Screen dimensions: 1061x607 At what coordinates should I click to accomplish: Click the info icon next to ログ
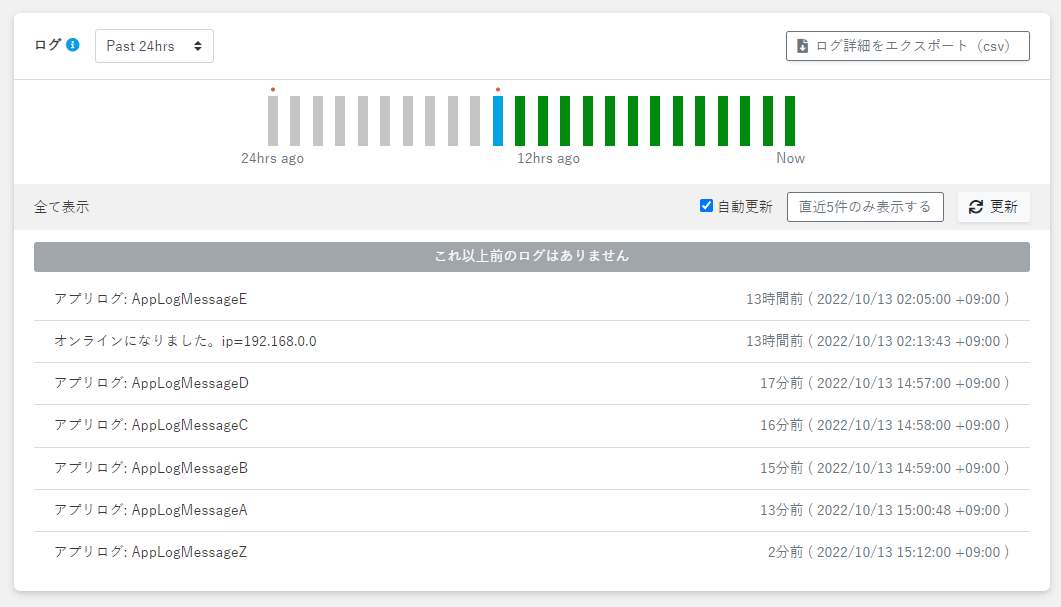73,45
